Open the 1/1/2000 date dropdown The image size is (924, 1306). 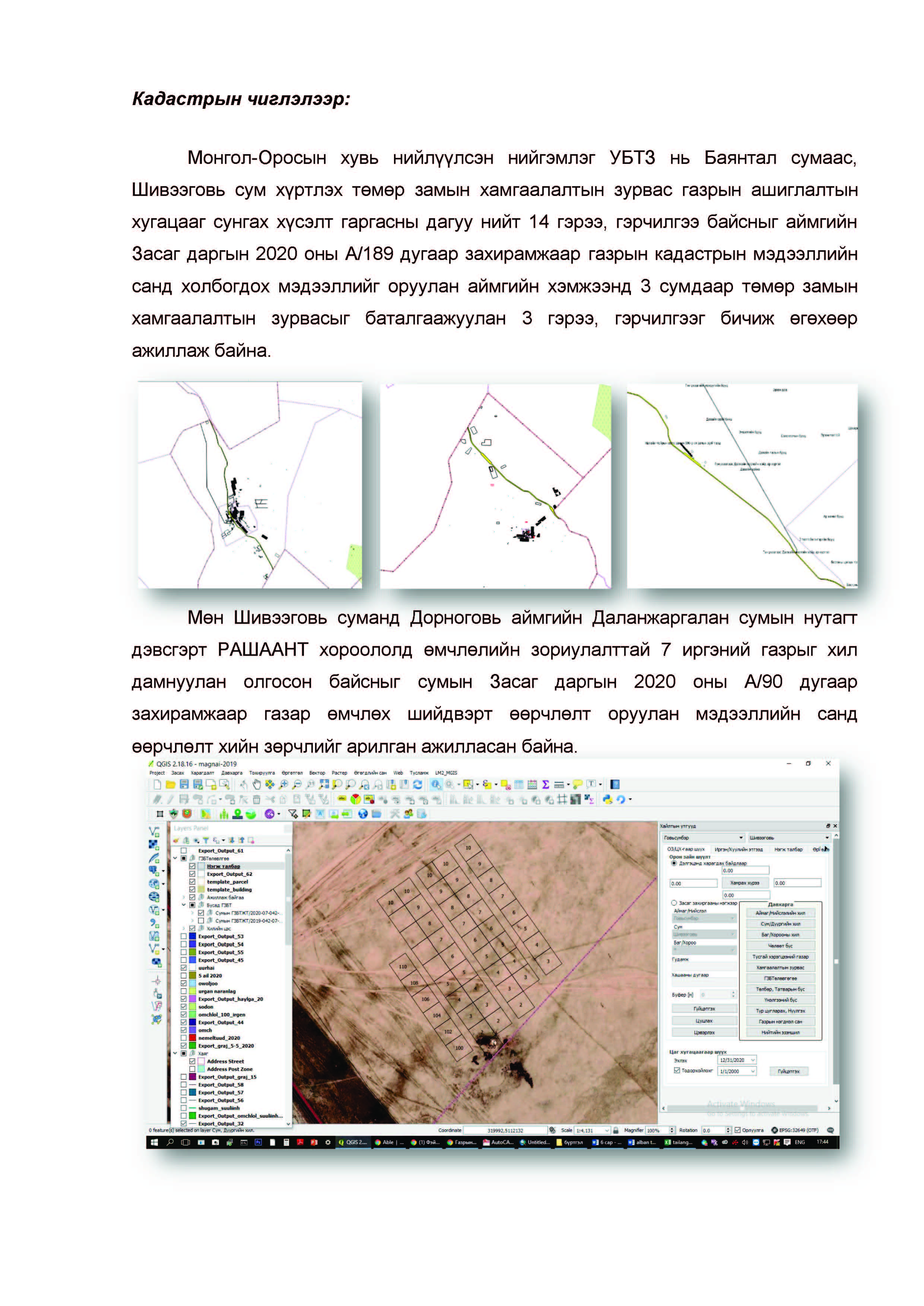[737, 1071]
